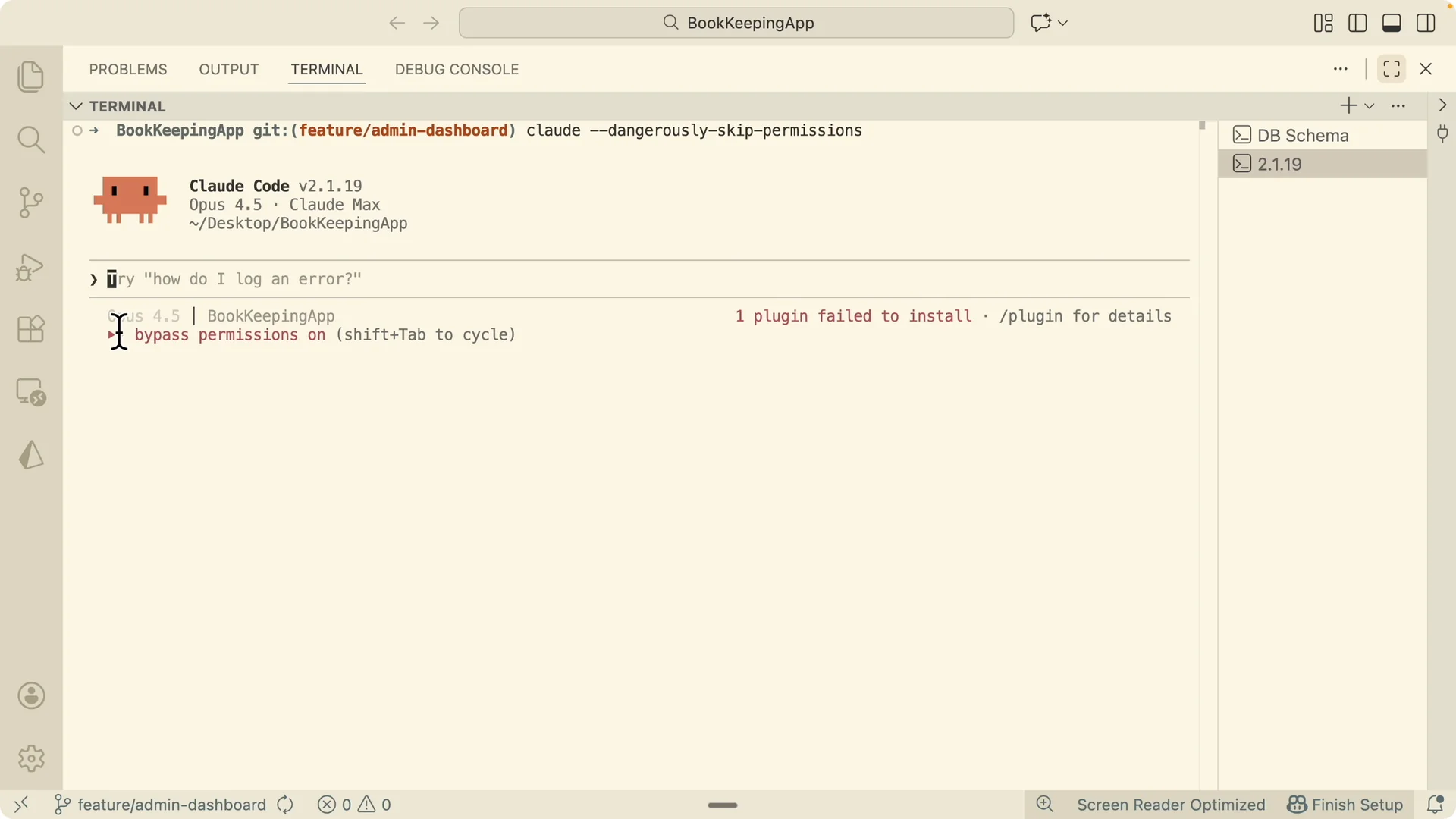
Task: Checkout branch feature/admin-dashboard in status bar
Action: coord(161,805)
